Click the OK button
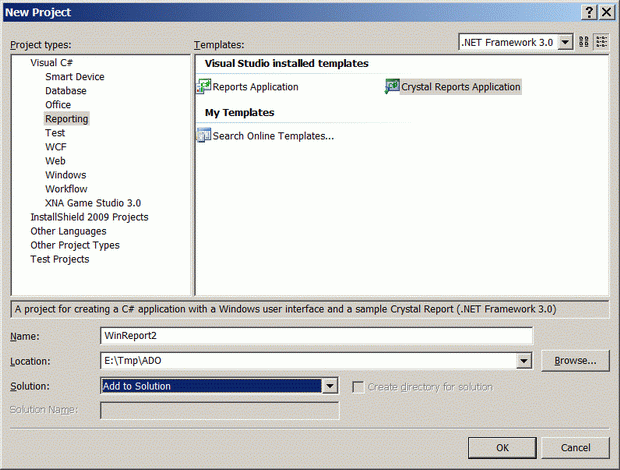This screenshot has width=620, height=470. pyautogui.click(x=502, y=448)
